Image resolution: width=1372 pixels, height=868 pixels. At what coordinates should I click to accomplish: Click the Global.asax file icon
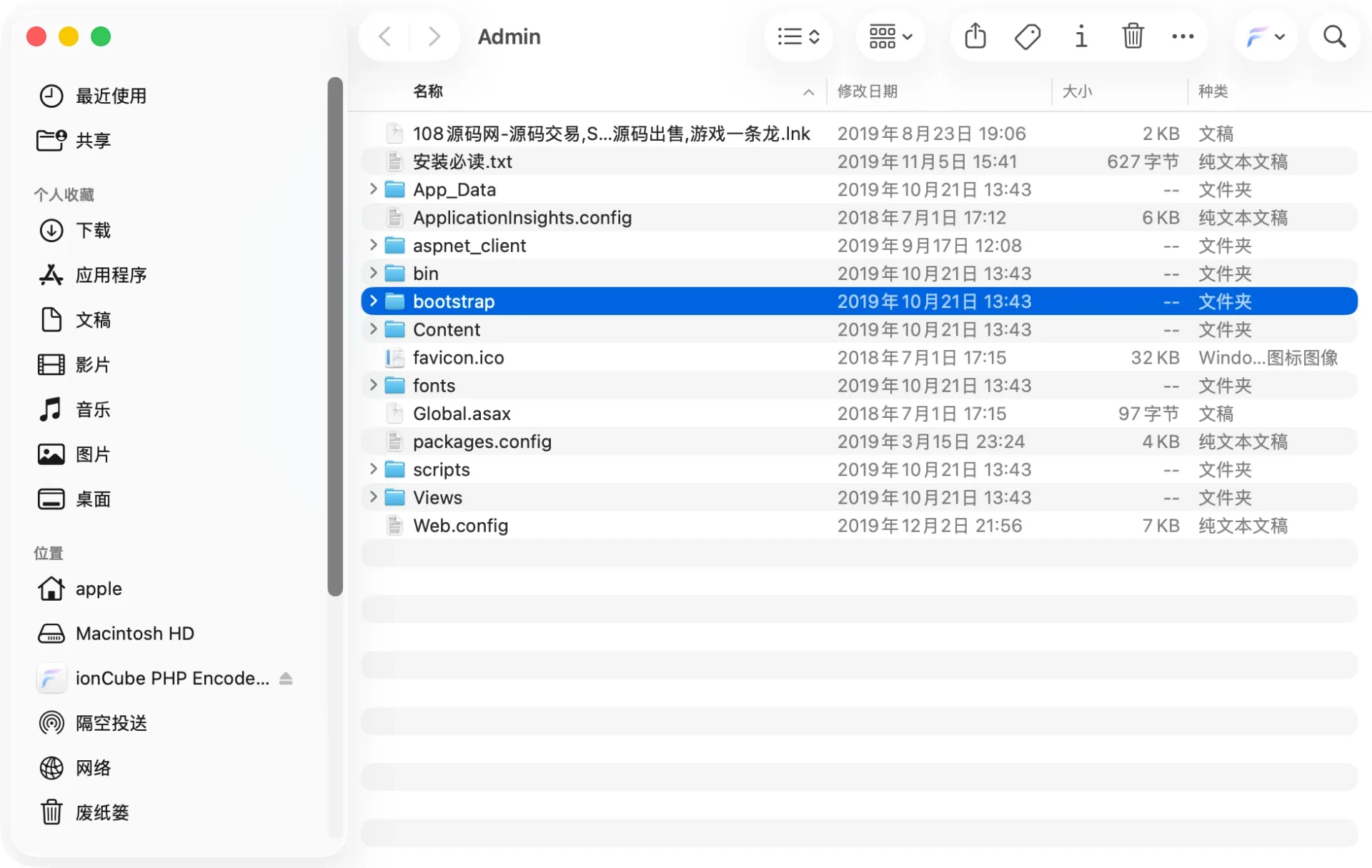coord(394,414)
